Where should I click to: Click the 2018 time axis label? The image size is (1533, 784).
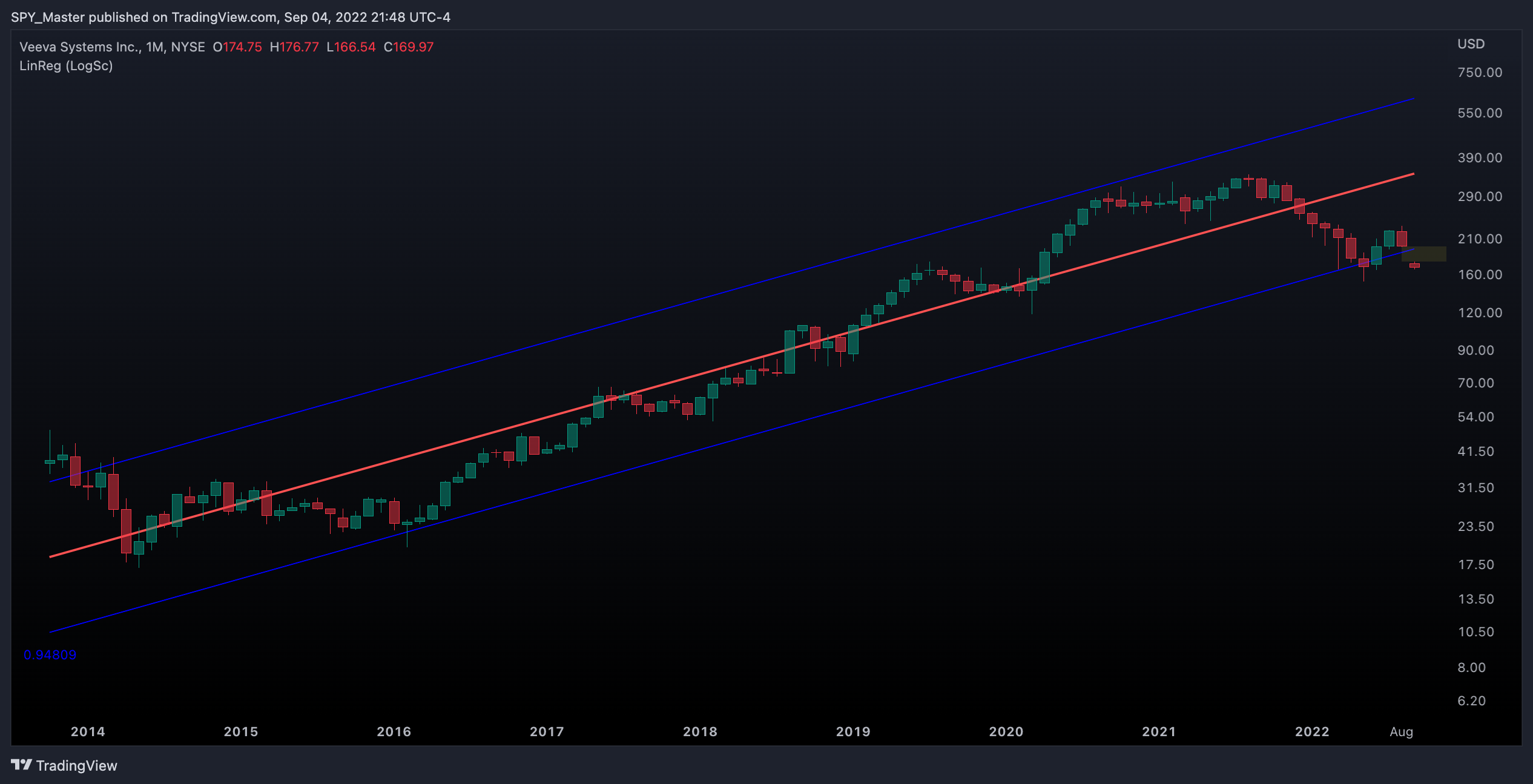pos(701,731)
